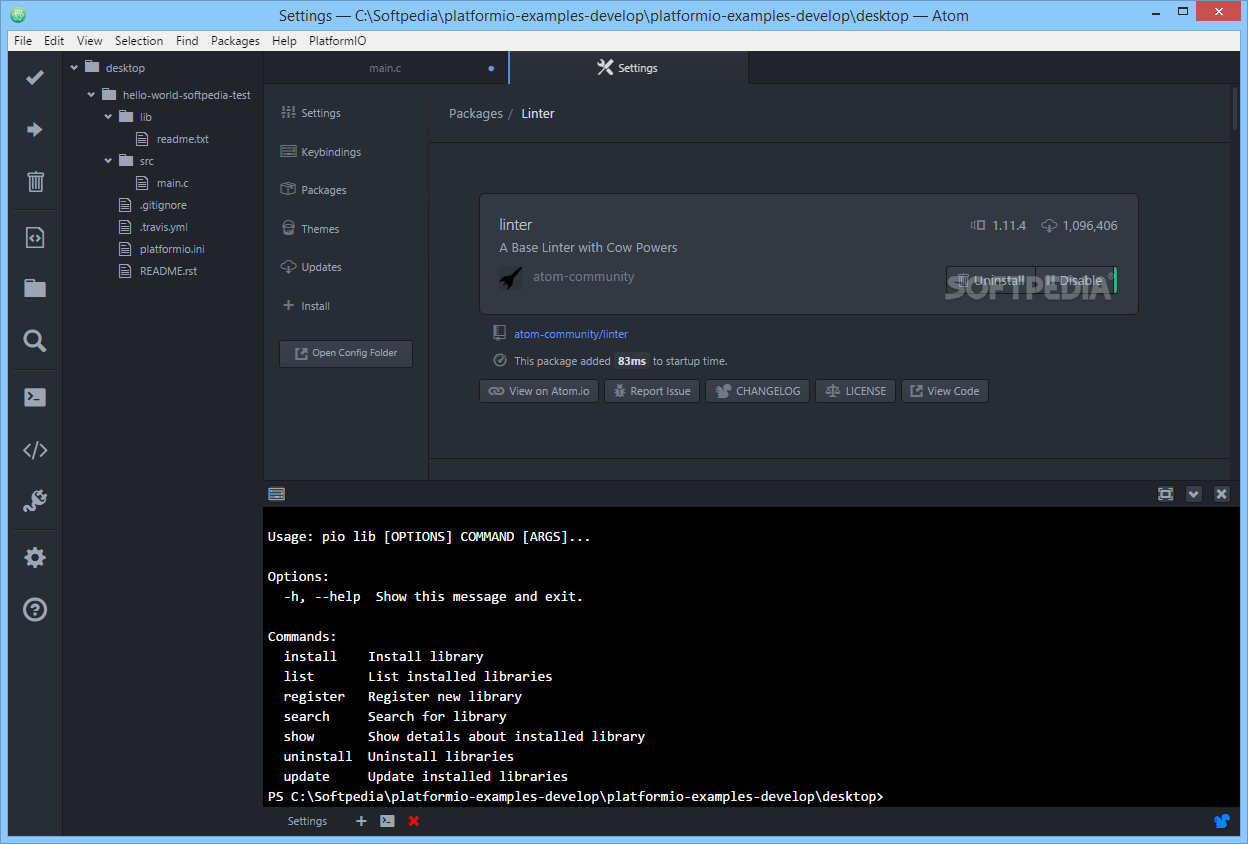Select Install in settings sidebar
The image size is (1248, 844).
(x=305, y=306)
